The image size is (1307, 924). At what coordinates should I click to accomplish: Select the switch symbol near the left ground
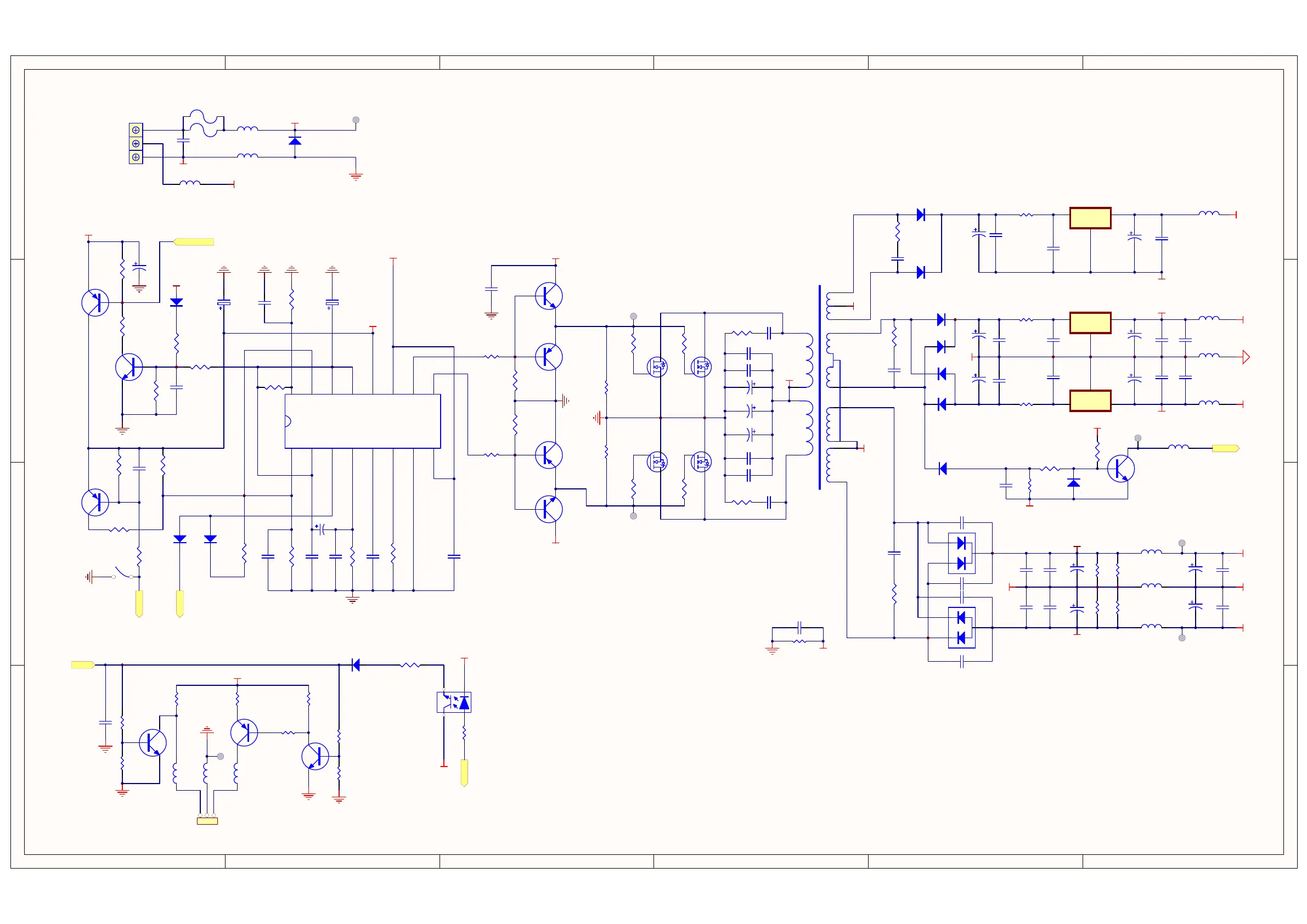click(123, 572)
